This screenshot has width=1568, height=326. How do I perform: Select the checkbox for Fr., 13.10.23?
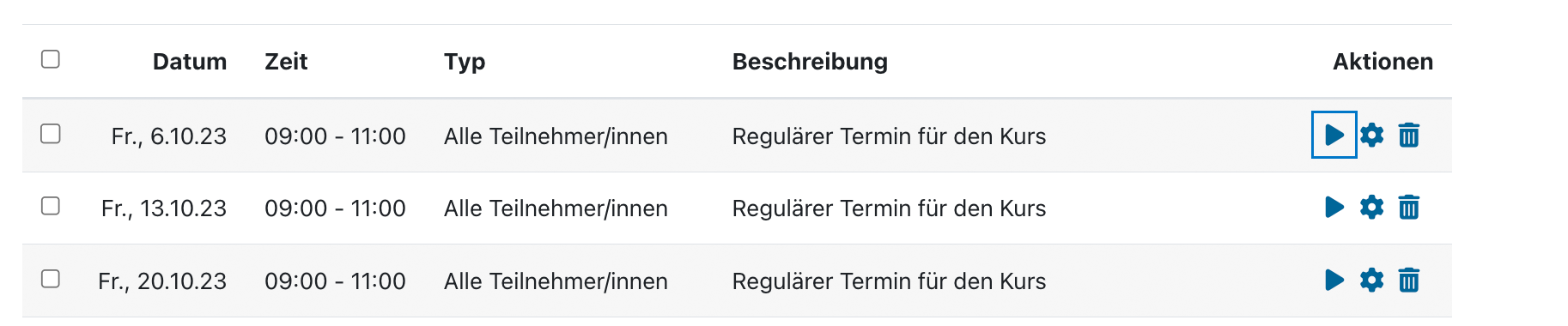click(51, 206)
